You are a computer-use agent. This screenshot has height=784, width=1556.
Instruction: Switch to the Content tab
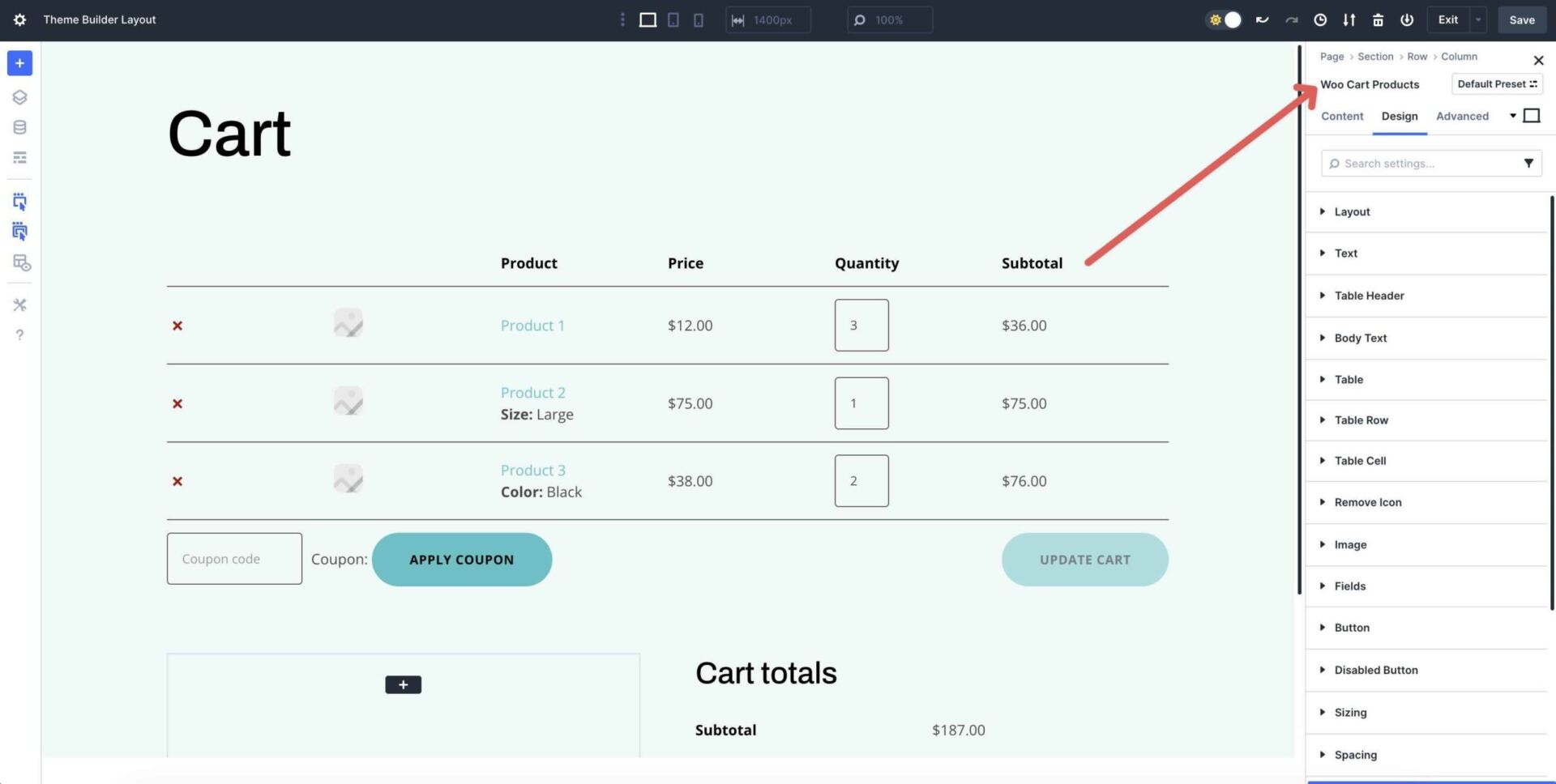[x=1342, y=116]
